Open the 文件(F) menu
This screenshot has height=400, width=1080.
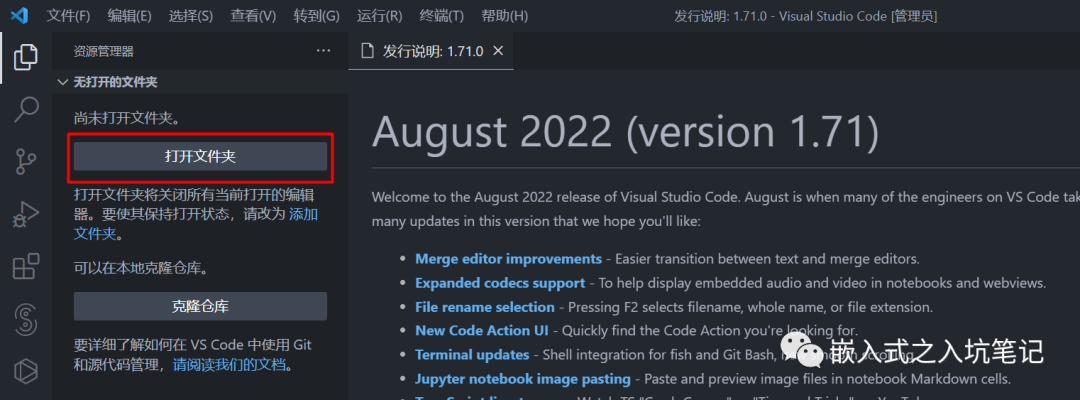click(x=68, y=16)
